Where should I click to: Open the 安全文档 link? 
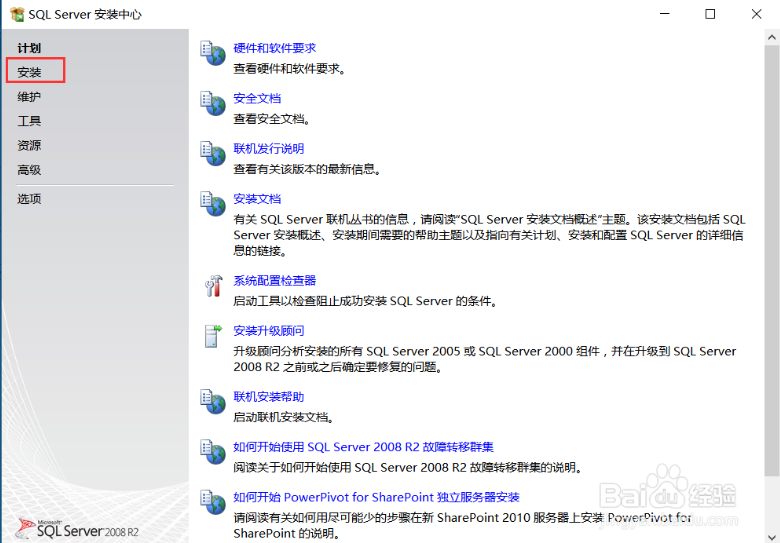point(257,98)
